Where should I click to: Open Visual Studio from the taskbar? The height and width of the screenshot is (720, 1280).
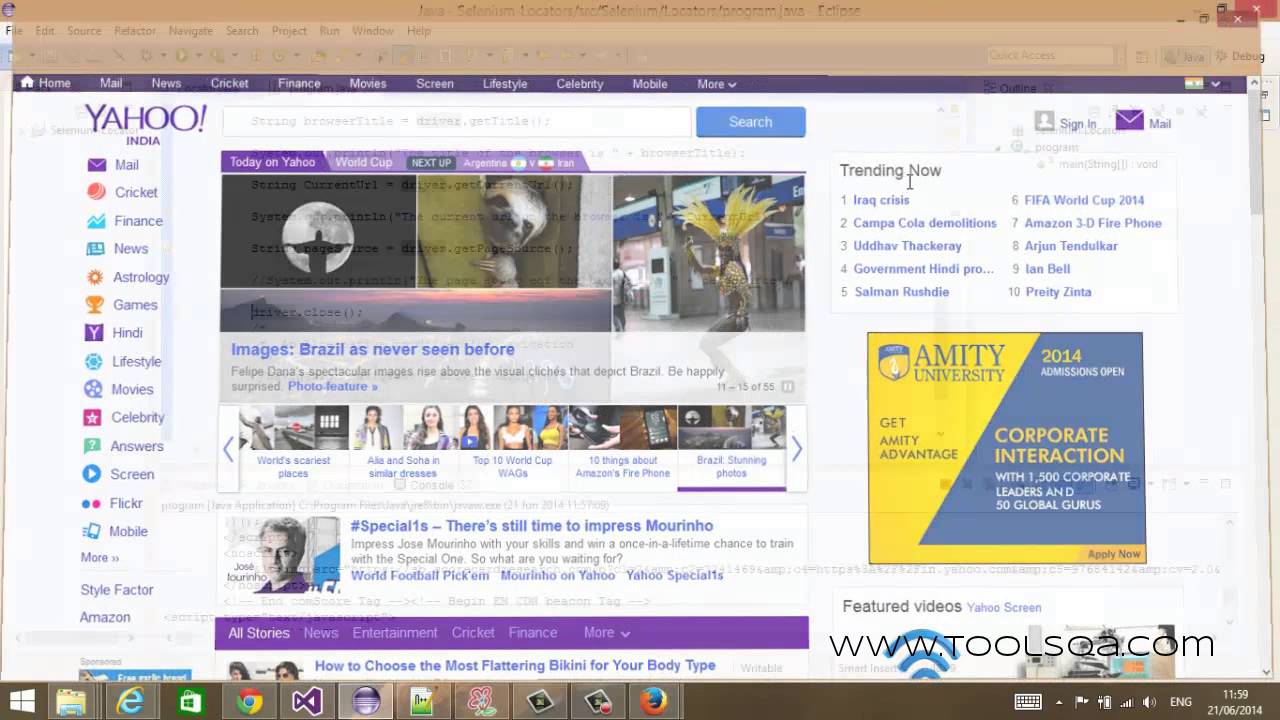tap(307, 702)
